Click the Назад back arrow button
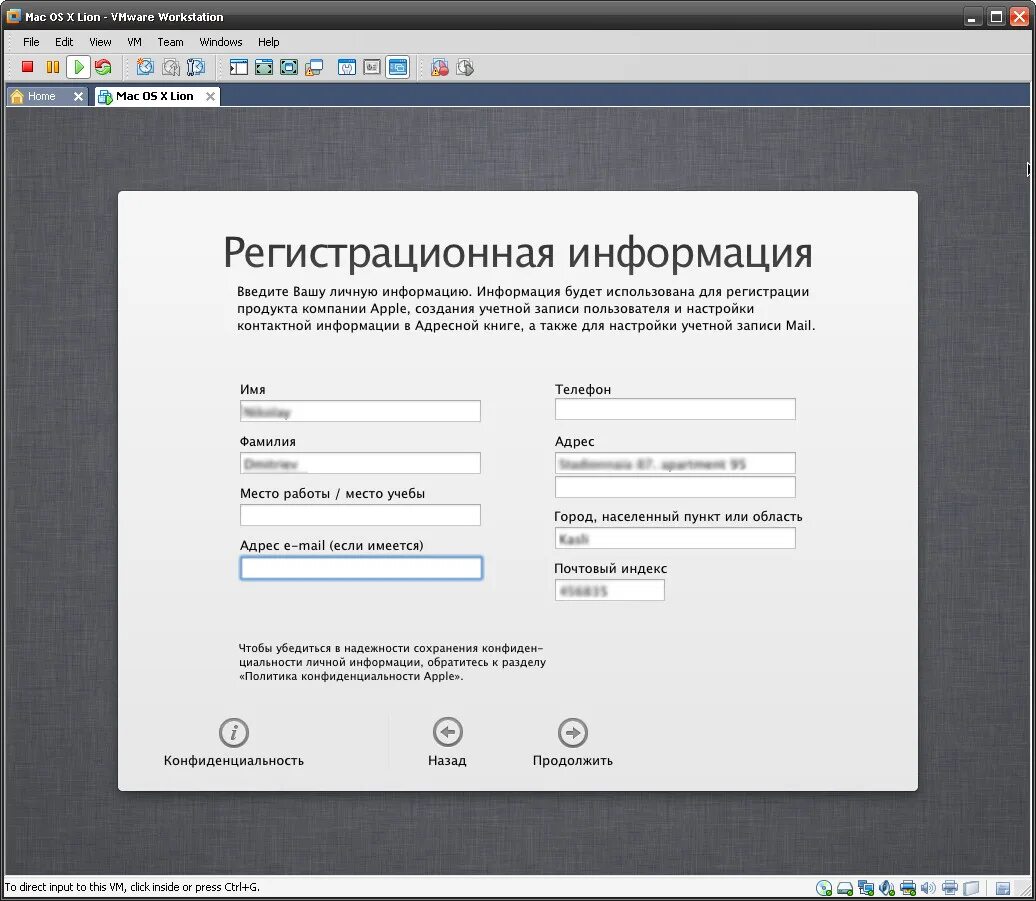The height and width of the screenshot is (901, 1036). click(x=447, y=732)
